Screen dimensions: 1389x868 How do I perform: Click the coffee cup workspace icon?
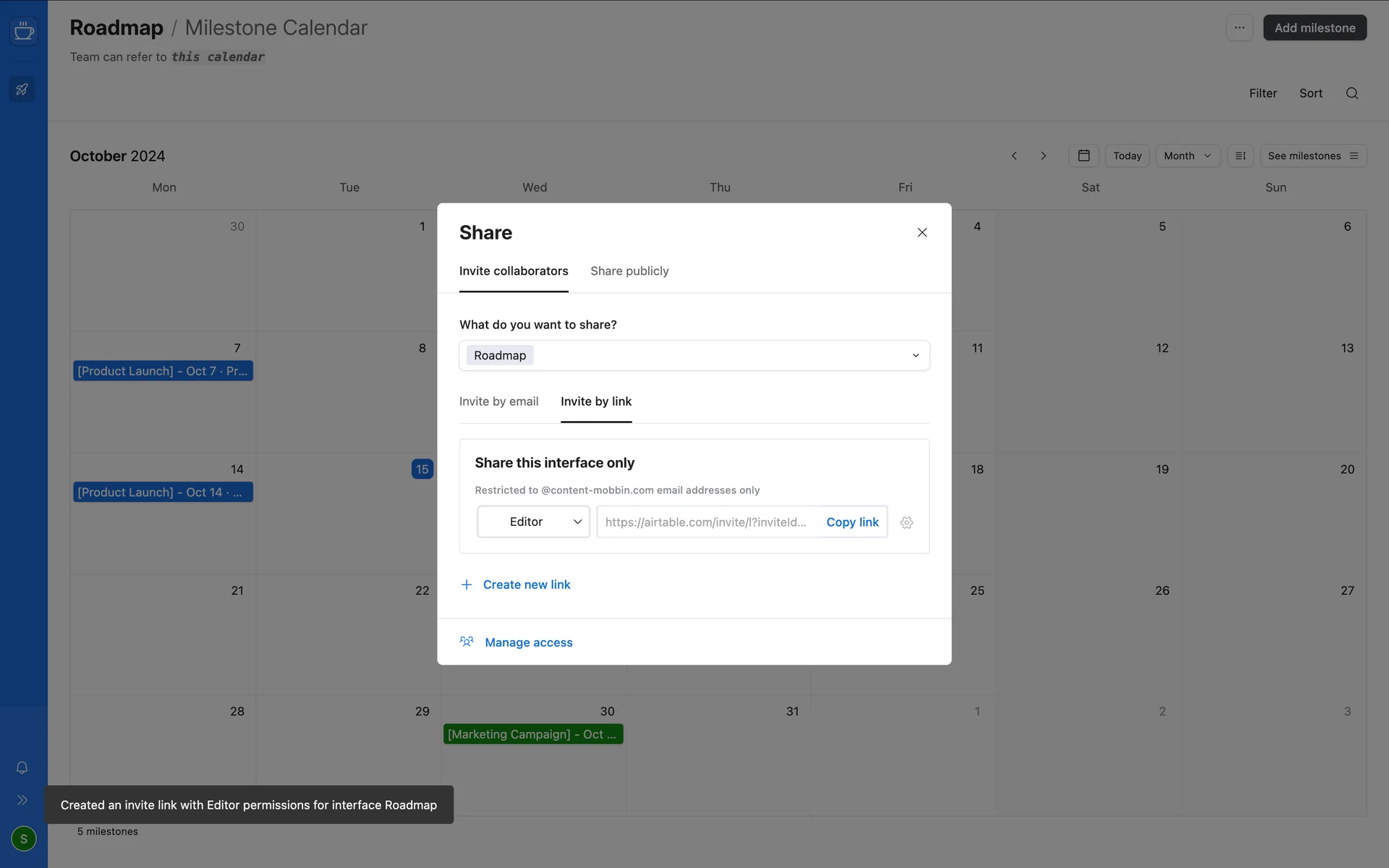(x=24, y=31)
